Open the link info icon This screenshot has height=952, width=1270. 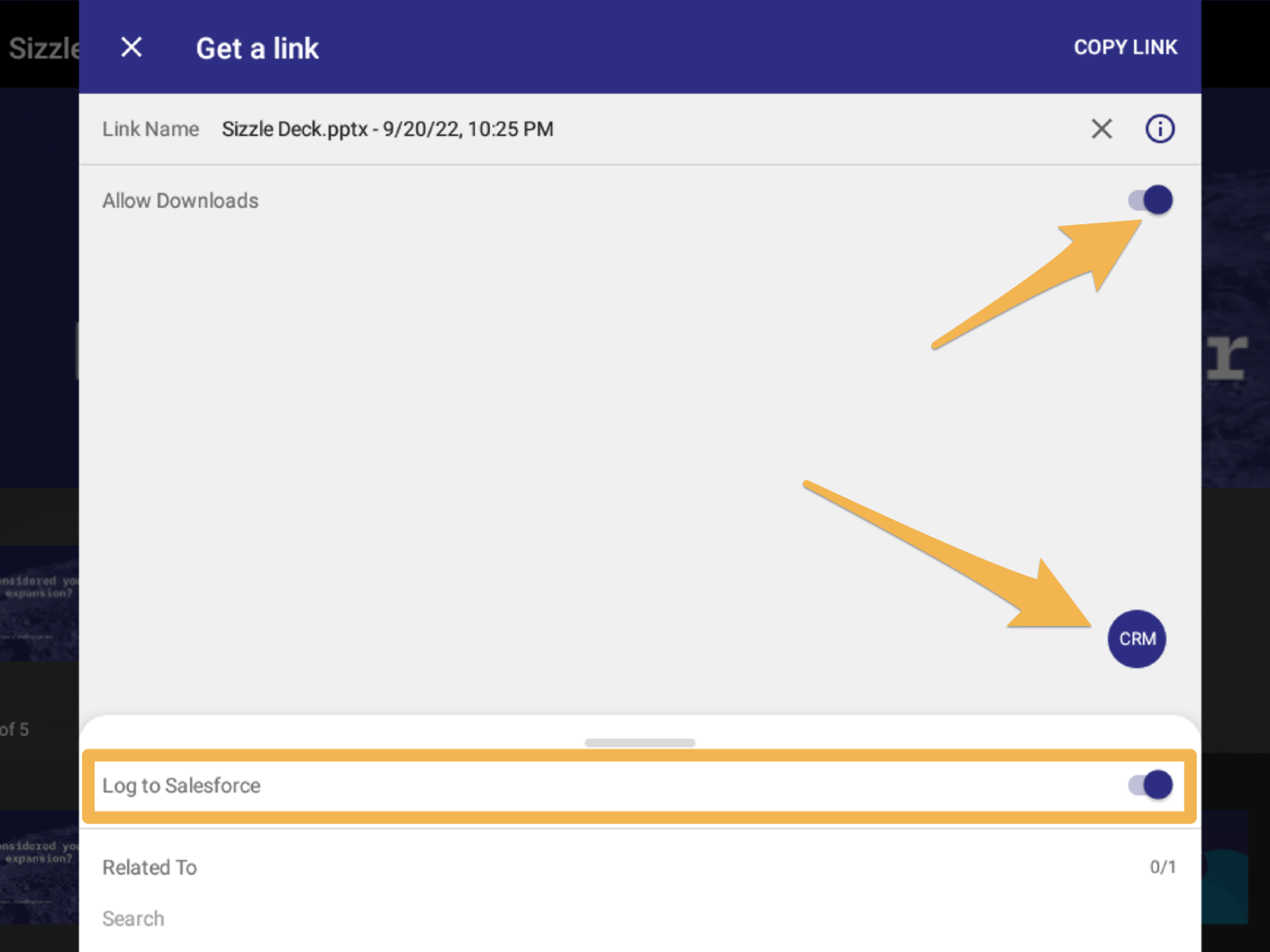point(1160,129)
